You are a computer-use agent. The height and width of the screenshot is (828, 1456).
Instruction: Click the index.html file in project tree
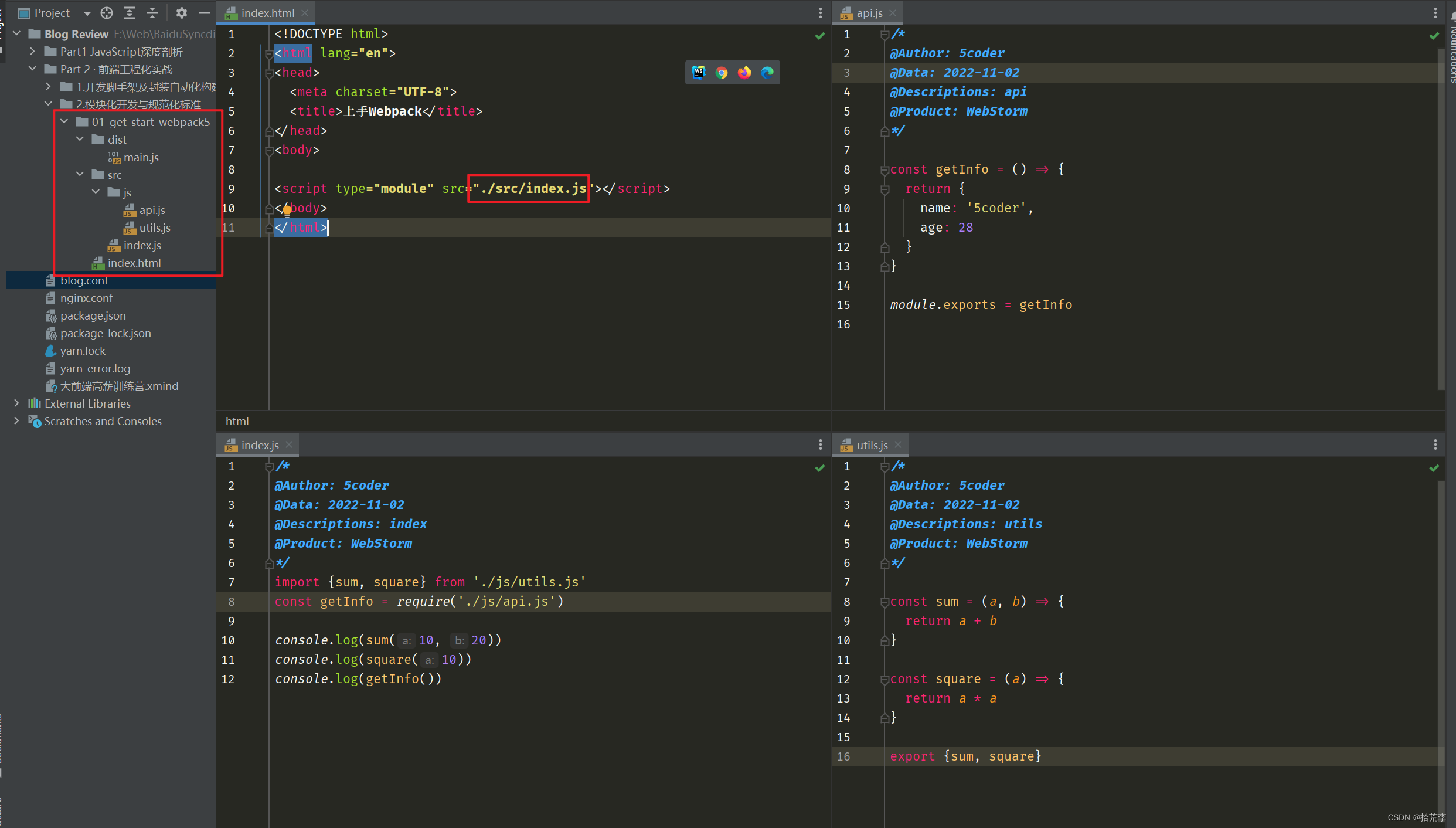133,262
